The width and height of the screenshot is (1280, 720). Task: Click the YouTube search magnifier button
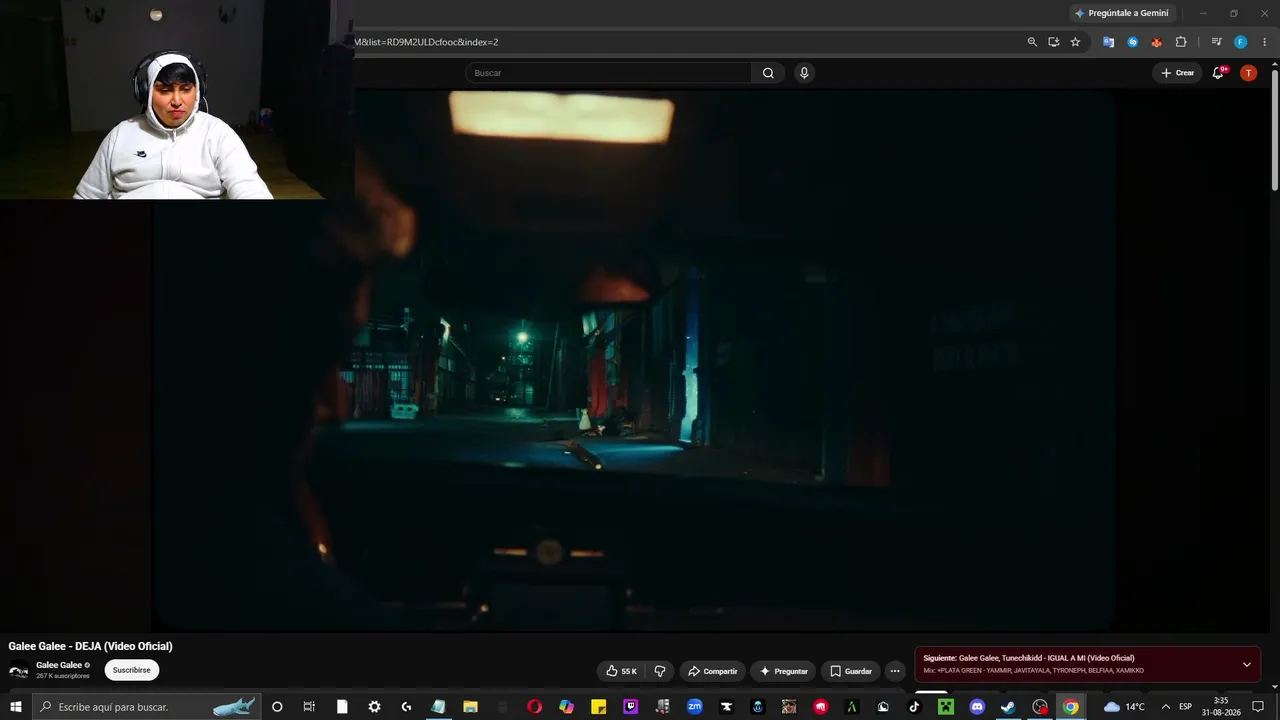[768, 73]
